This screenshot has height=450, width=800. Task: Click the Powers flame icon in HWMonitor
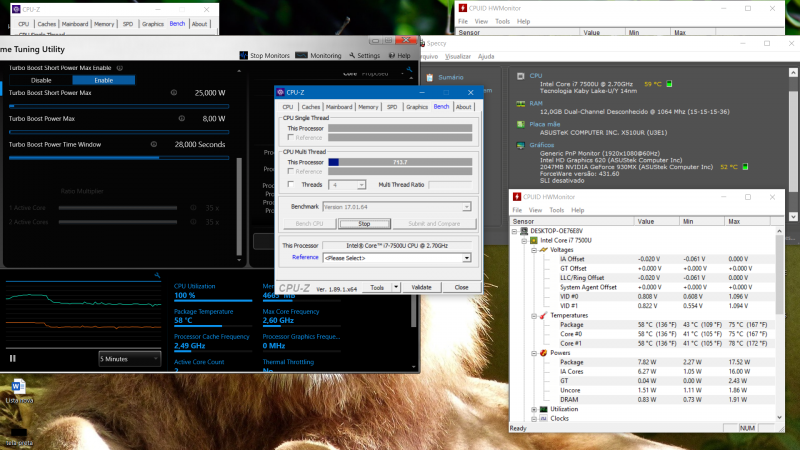pyautogui.click(x=543, y=353)
